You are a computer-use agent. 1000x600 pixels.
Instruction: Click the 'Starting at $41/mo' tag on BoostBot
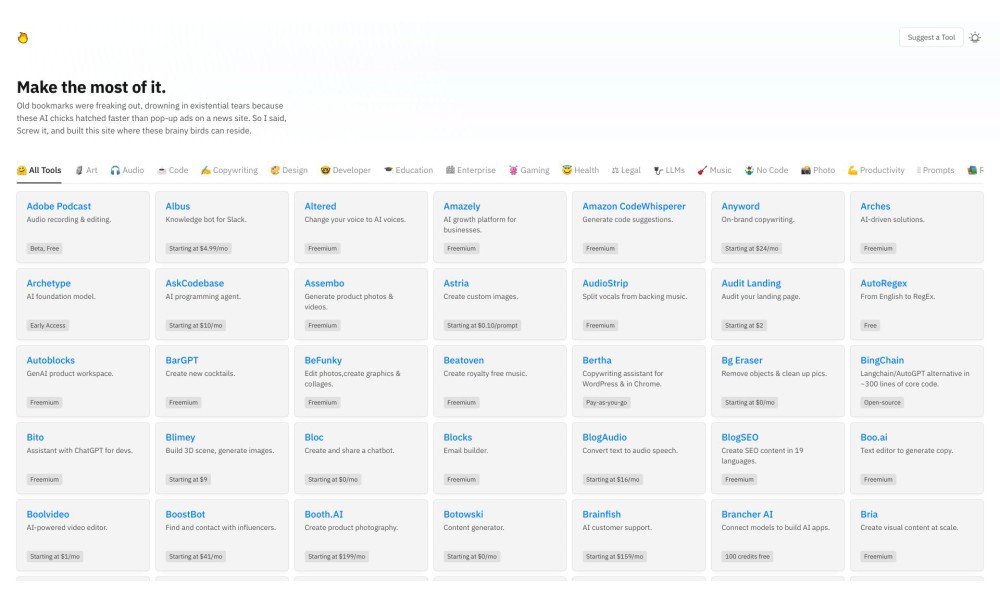pyautogui.click(x=196, y=557)
